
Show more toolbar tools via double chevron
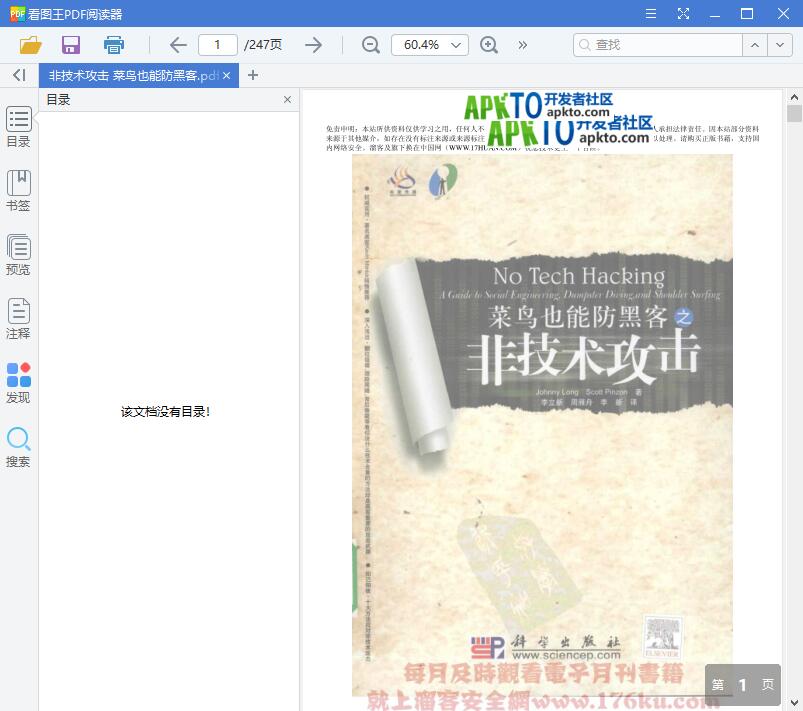coord(522,45)
